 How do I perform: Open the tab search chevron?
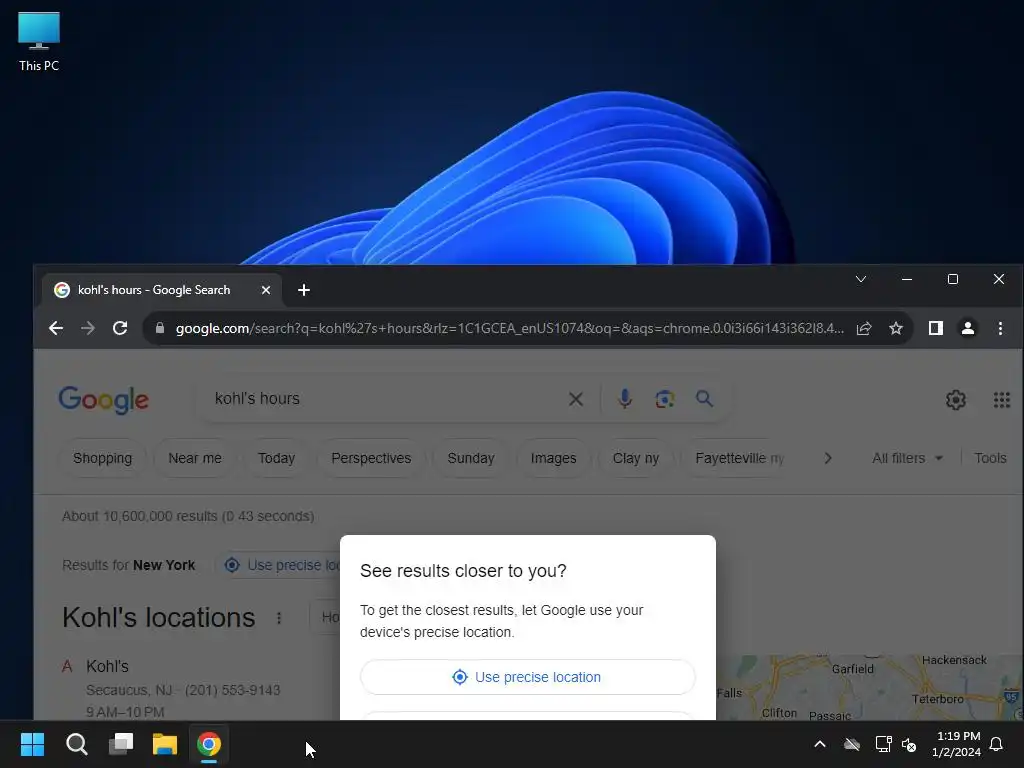[861, 279]
